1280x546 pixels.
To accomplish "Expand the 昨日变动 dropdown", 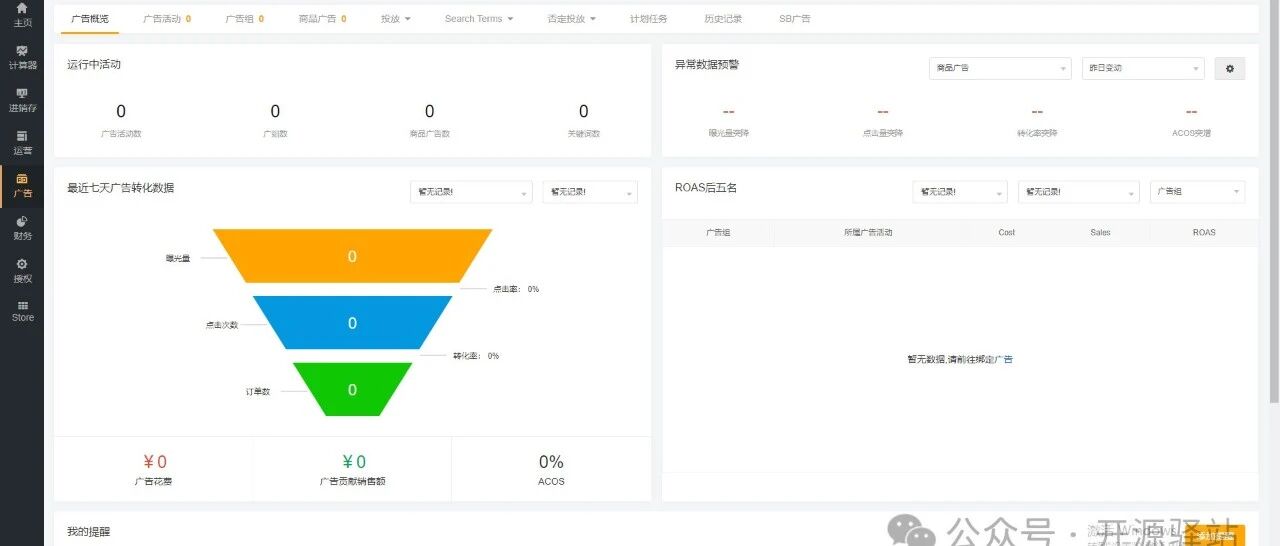I will (1143, 68).
